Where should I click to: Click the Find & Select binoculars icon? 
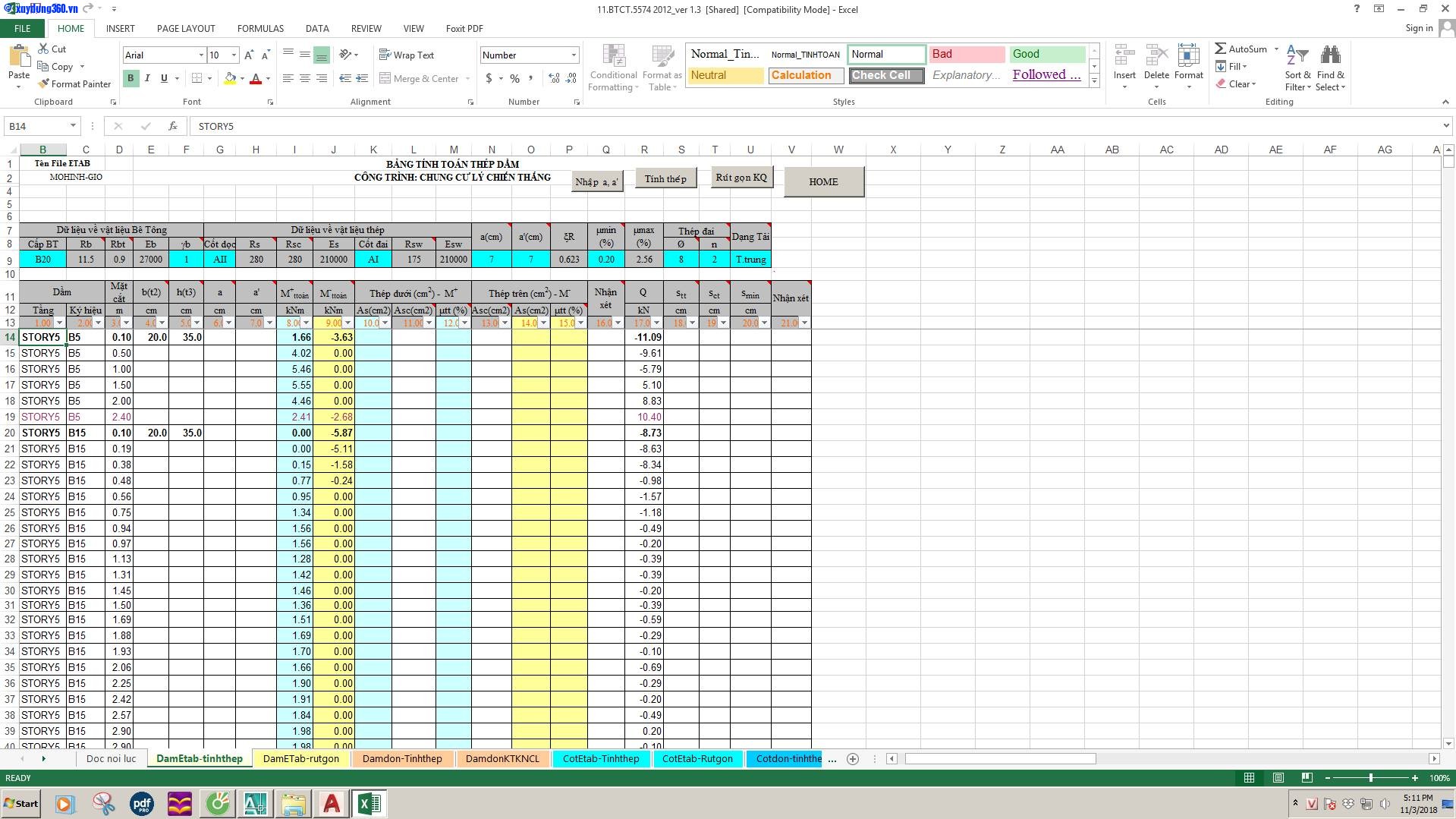click(x=1330, y=55)
